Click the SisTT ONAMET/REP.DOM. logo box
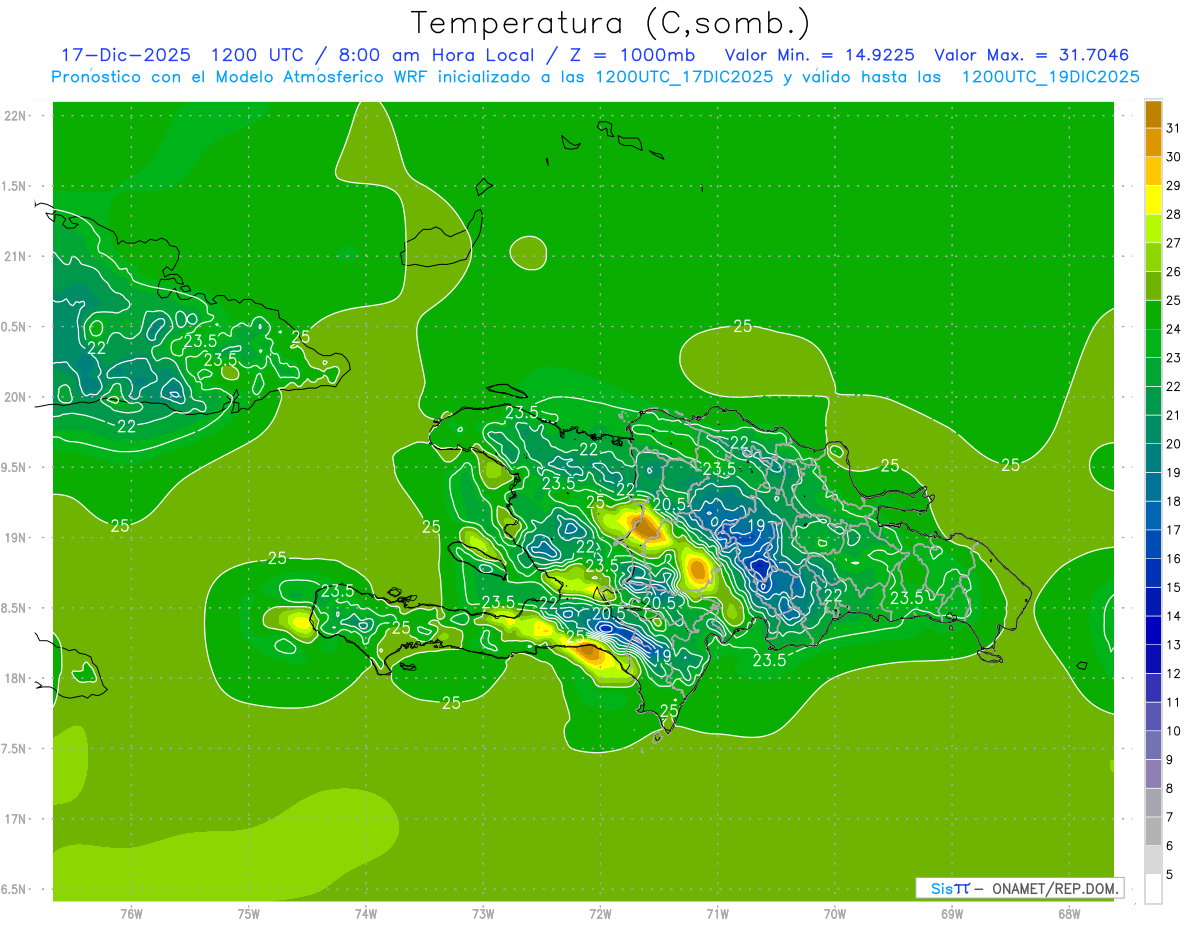 [1020, 888]
